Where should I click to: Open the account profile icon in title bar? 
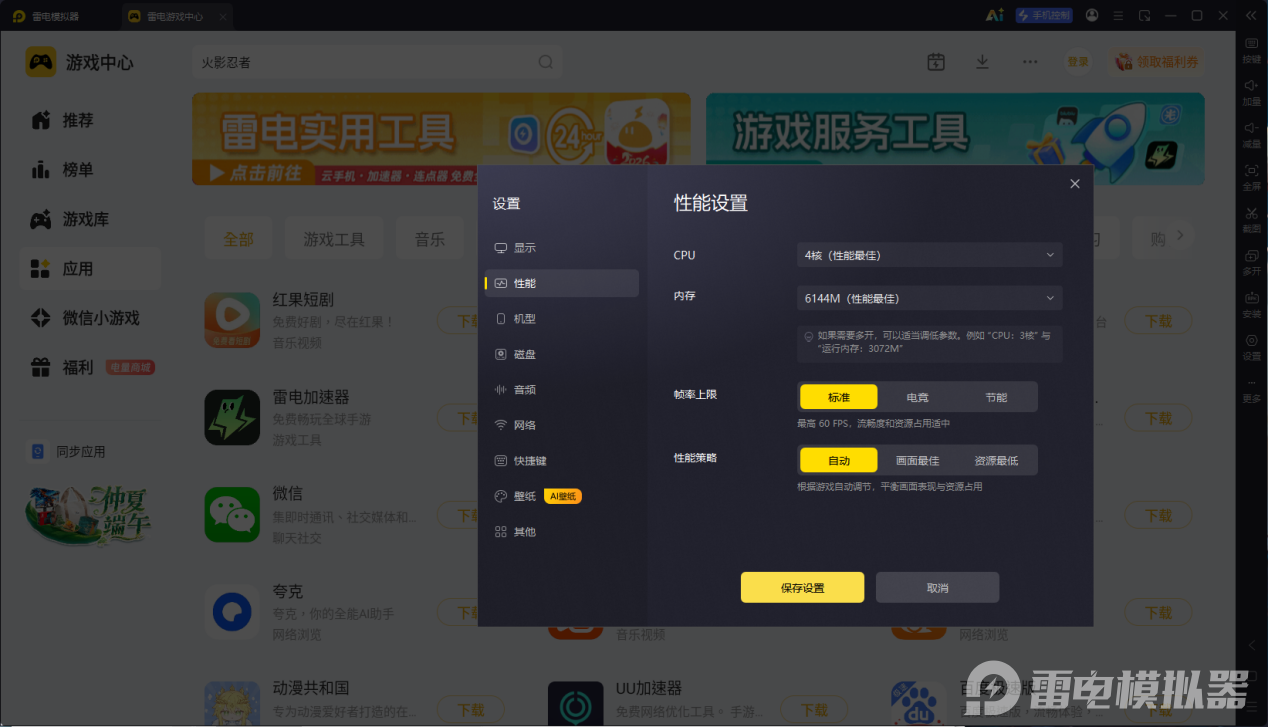click(1092, 15)
